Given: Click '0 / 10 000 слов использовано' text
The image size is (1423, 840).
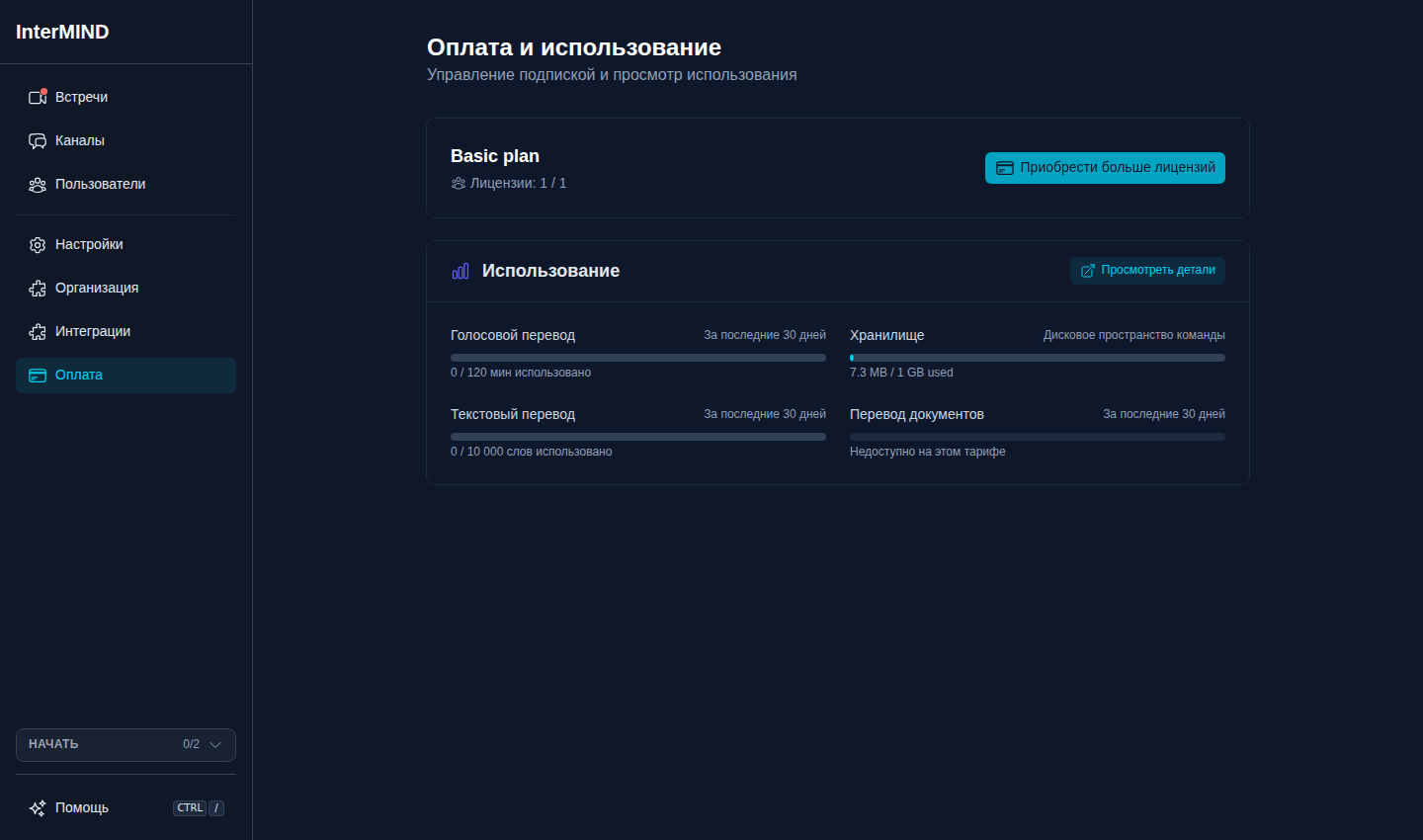Looking at the screenshot, I should coord(532,452).
